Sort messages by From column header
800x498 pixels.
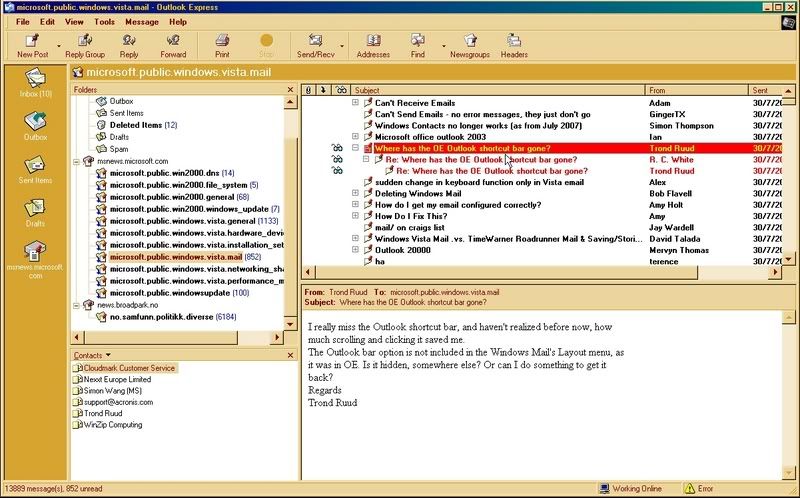pyautogui.click(x=697, y=90)
